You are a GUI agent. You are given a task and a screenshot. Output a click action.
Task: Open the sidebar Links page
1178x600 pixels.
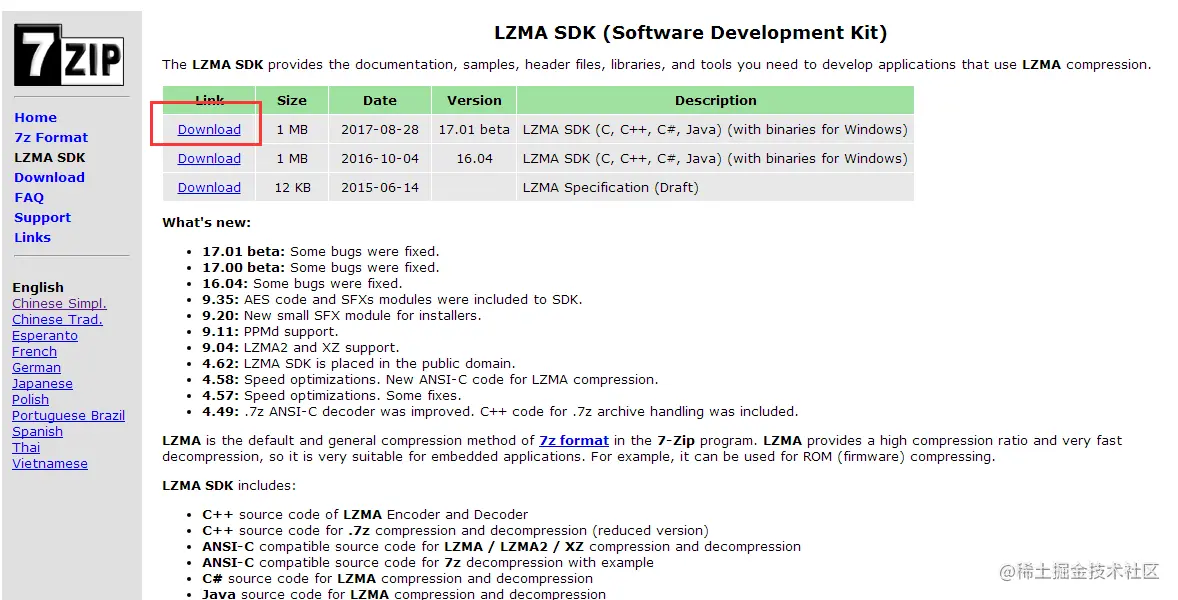tap(32, 237)
